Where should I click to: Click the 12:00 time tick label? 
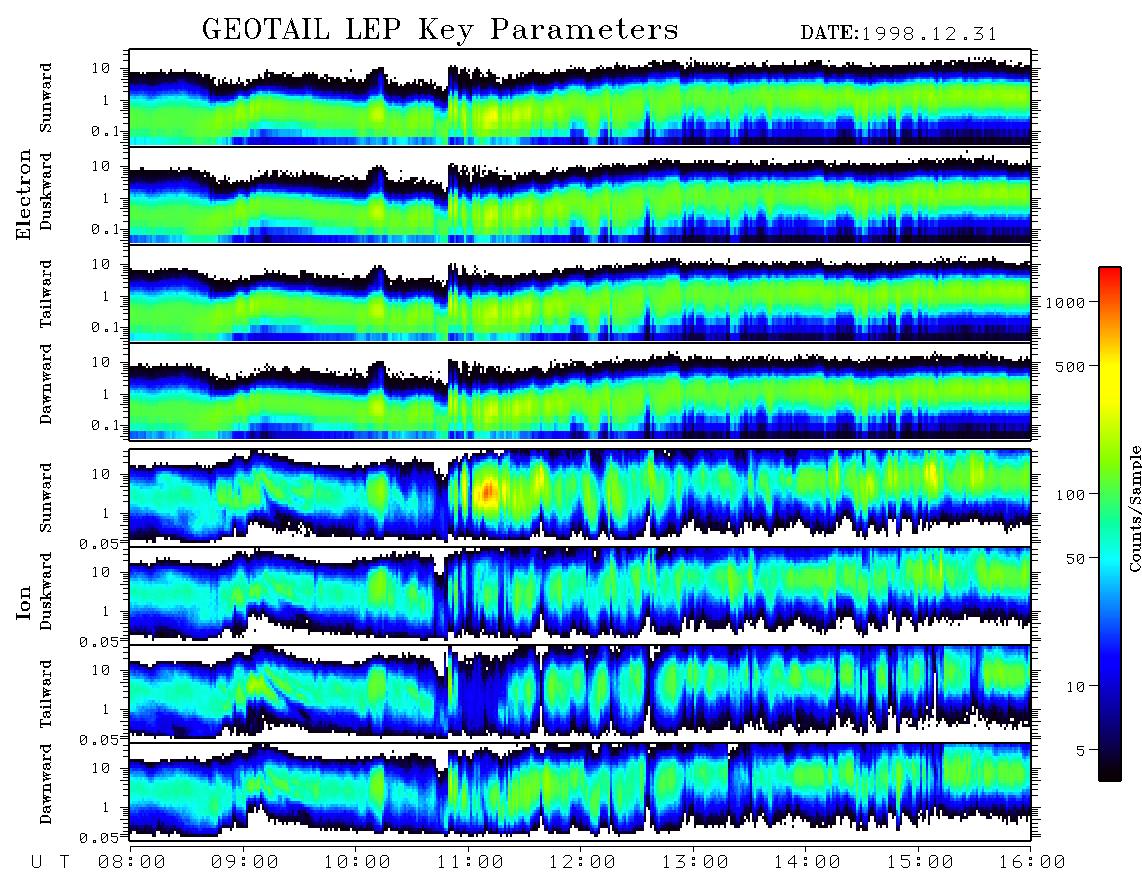tap(582, 863)
